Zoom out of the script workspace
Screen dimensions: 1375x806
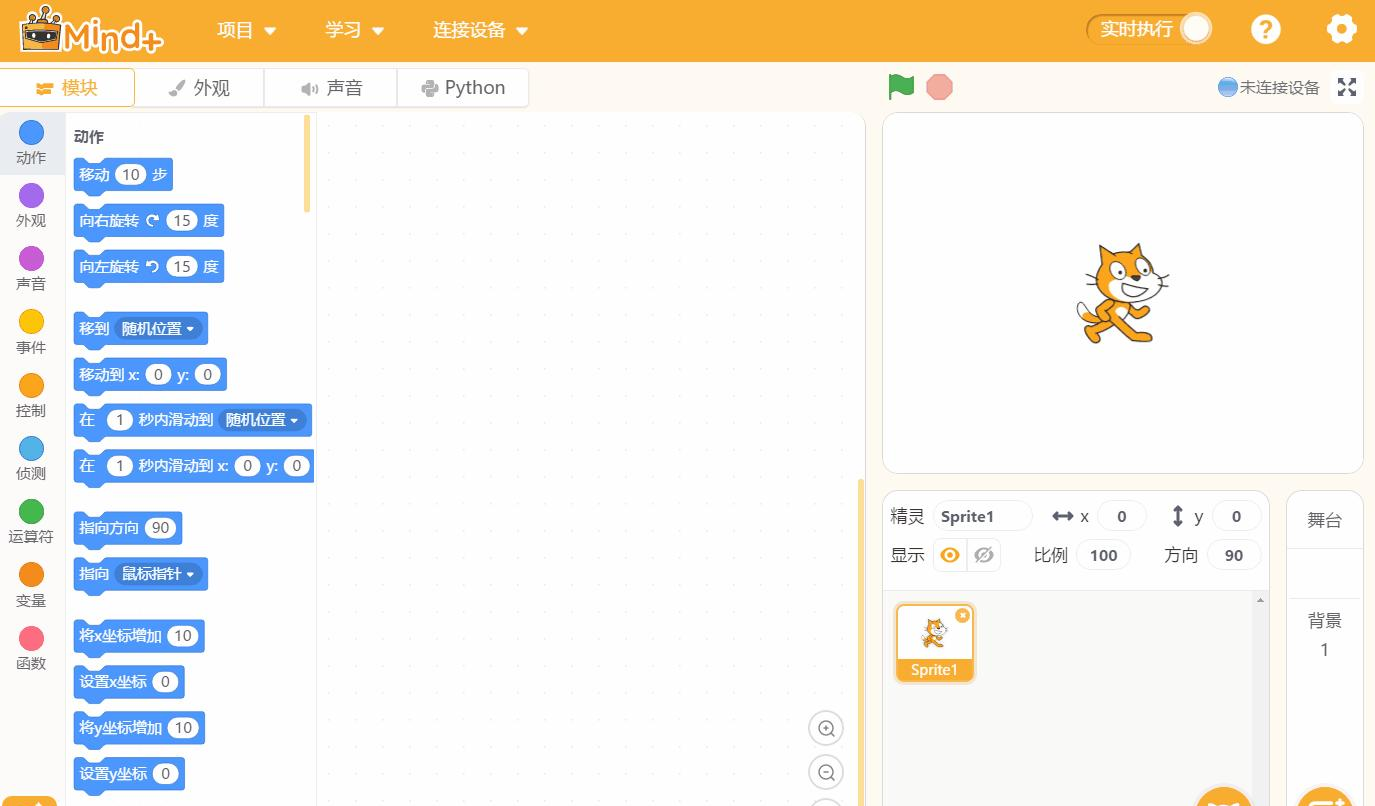click(826, 772)
